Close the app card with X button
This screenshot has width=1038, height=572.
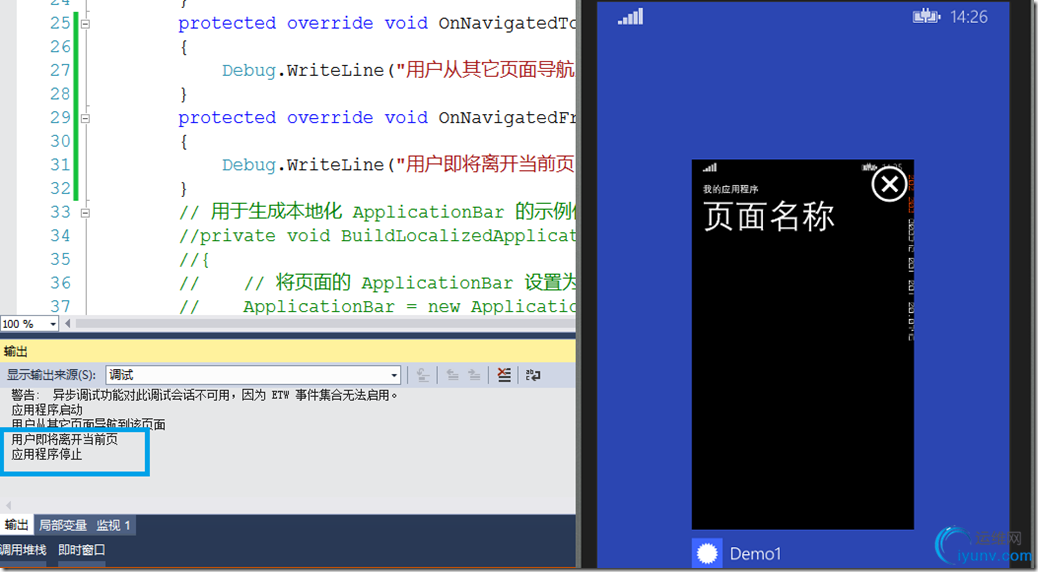coord(889,184)
